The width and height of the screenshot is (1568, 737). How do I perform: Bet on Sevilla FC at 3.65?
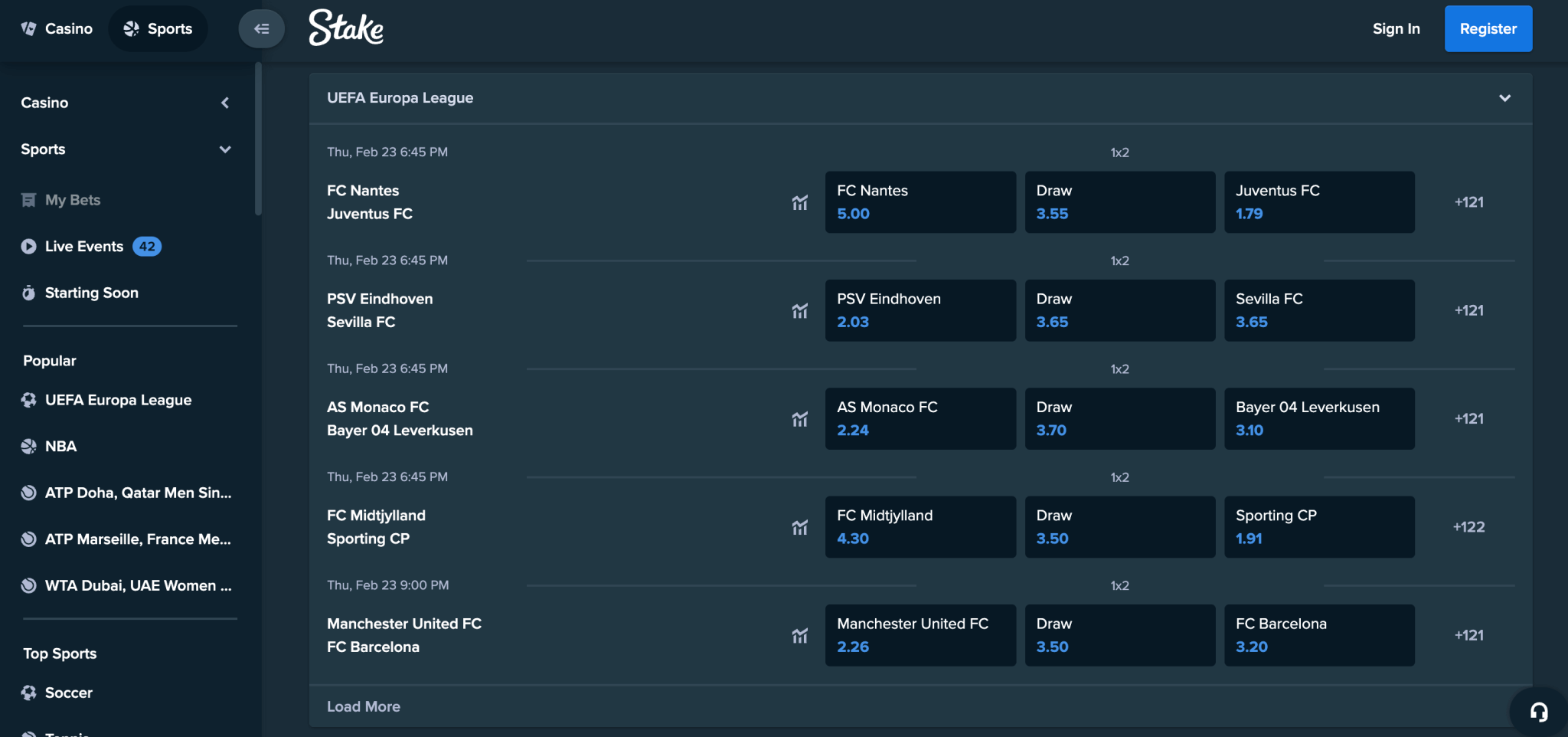click(1319, 310)
